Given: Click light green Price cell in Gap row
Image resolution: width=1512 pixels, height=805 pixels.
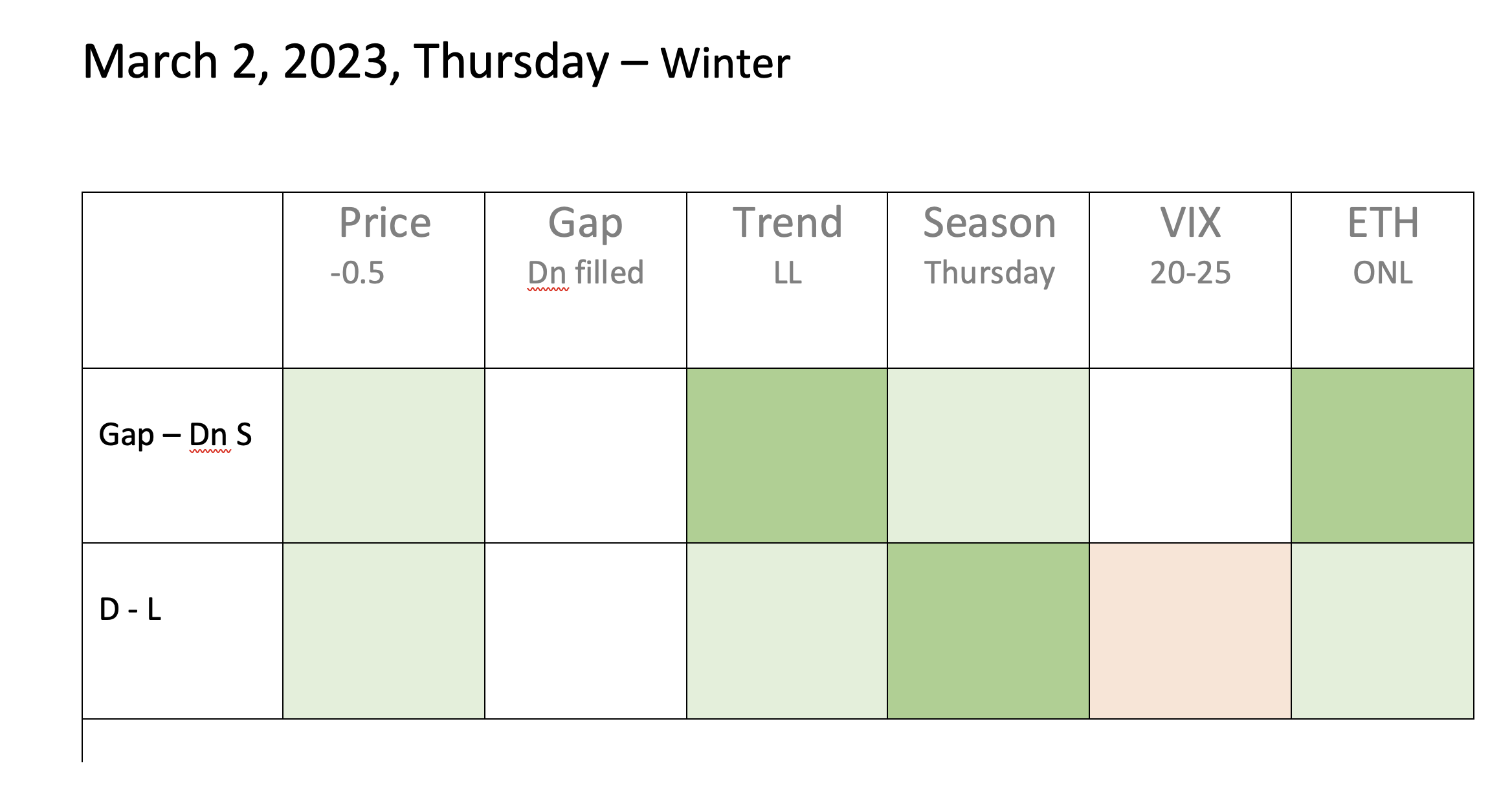Looking at the screenshot, I should [x=384, y=456].
